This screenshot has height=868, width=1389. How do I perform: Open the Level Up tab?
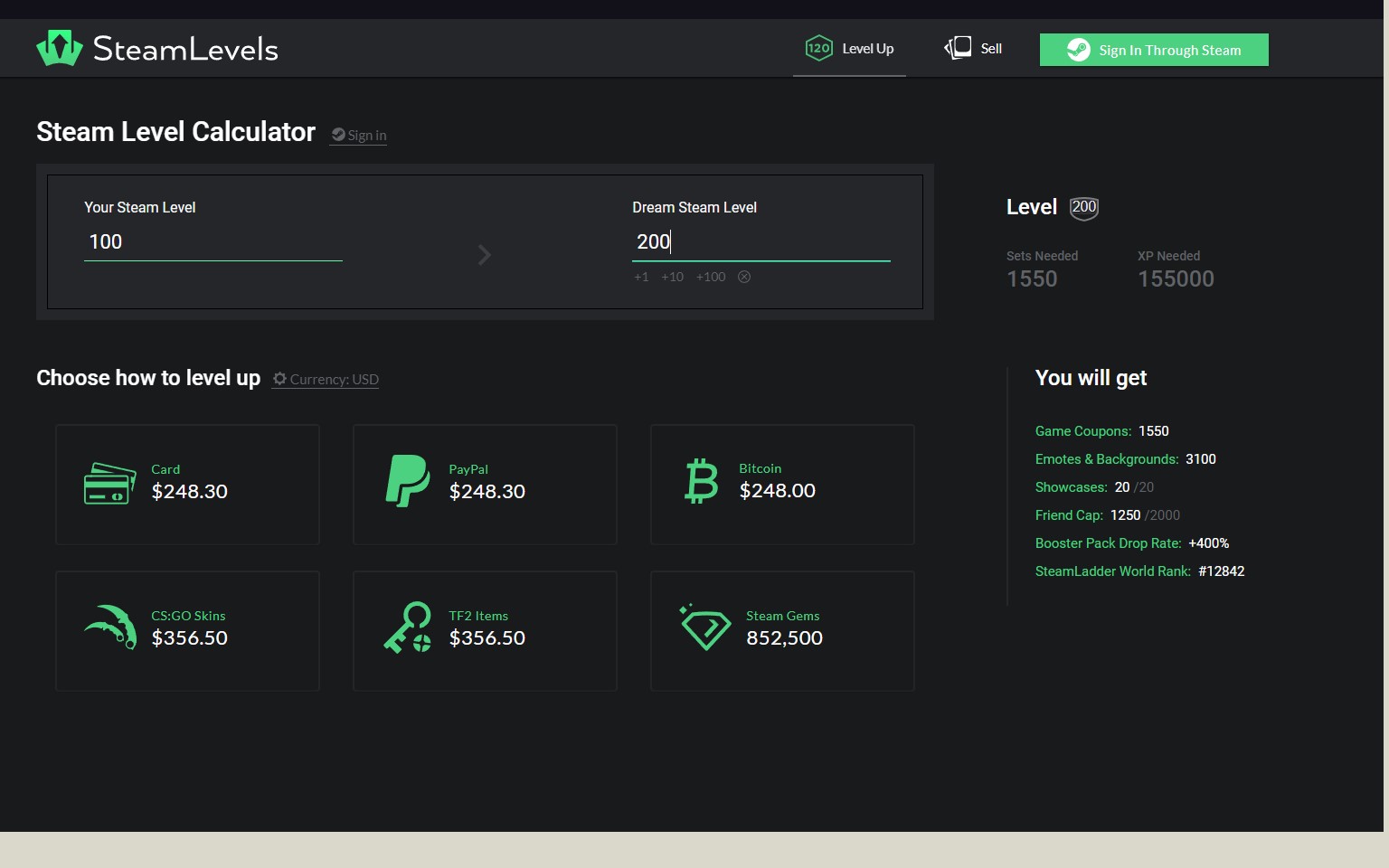click(849, 49)
